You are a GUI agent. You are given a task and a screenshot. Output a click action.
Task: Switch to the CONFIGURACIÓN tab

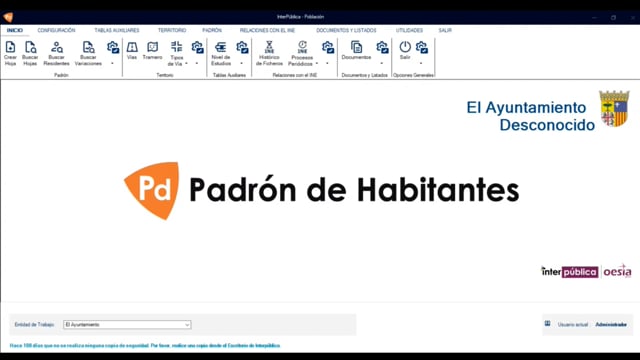(x=56, y=30)
